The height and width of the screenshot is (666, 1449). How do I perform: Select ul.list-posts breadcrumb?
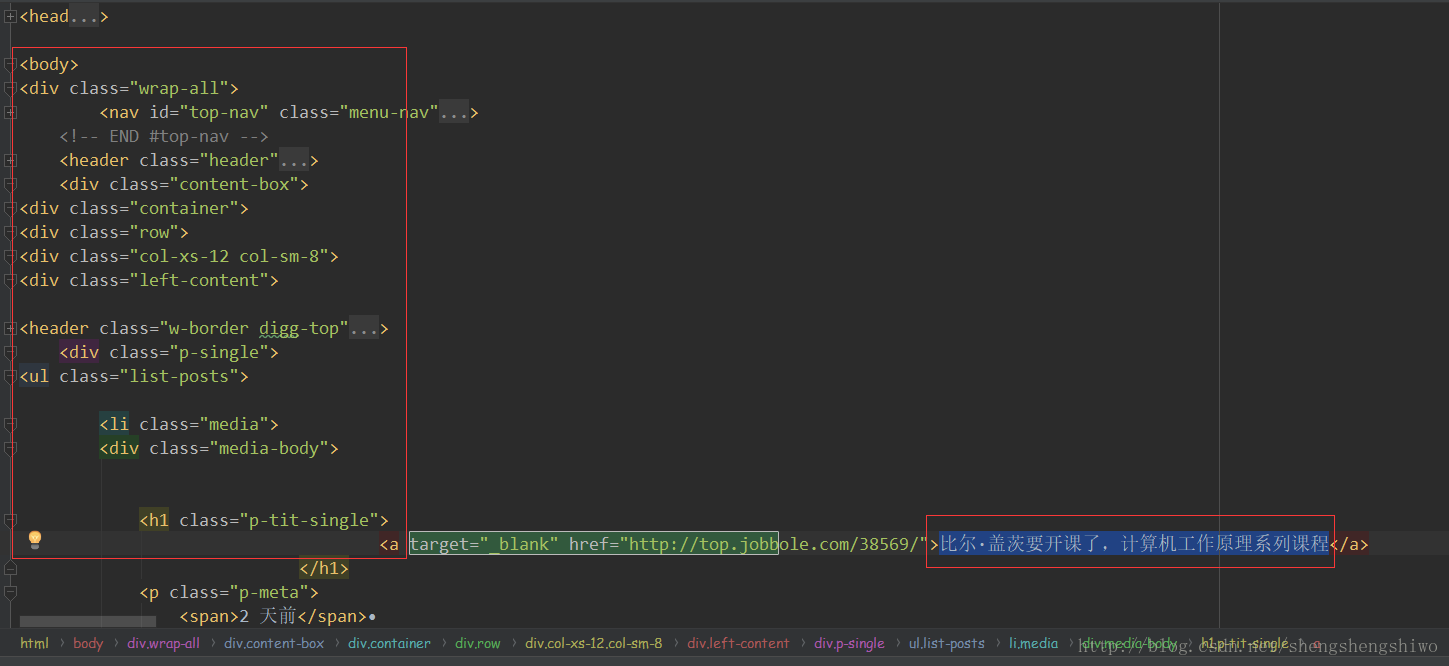[946, 643]
